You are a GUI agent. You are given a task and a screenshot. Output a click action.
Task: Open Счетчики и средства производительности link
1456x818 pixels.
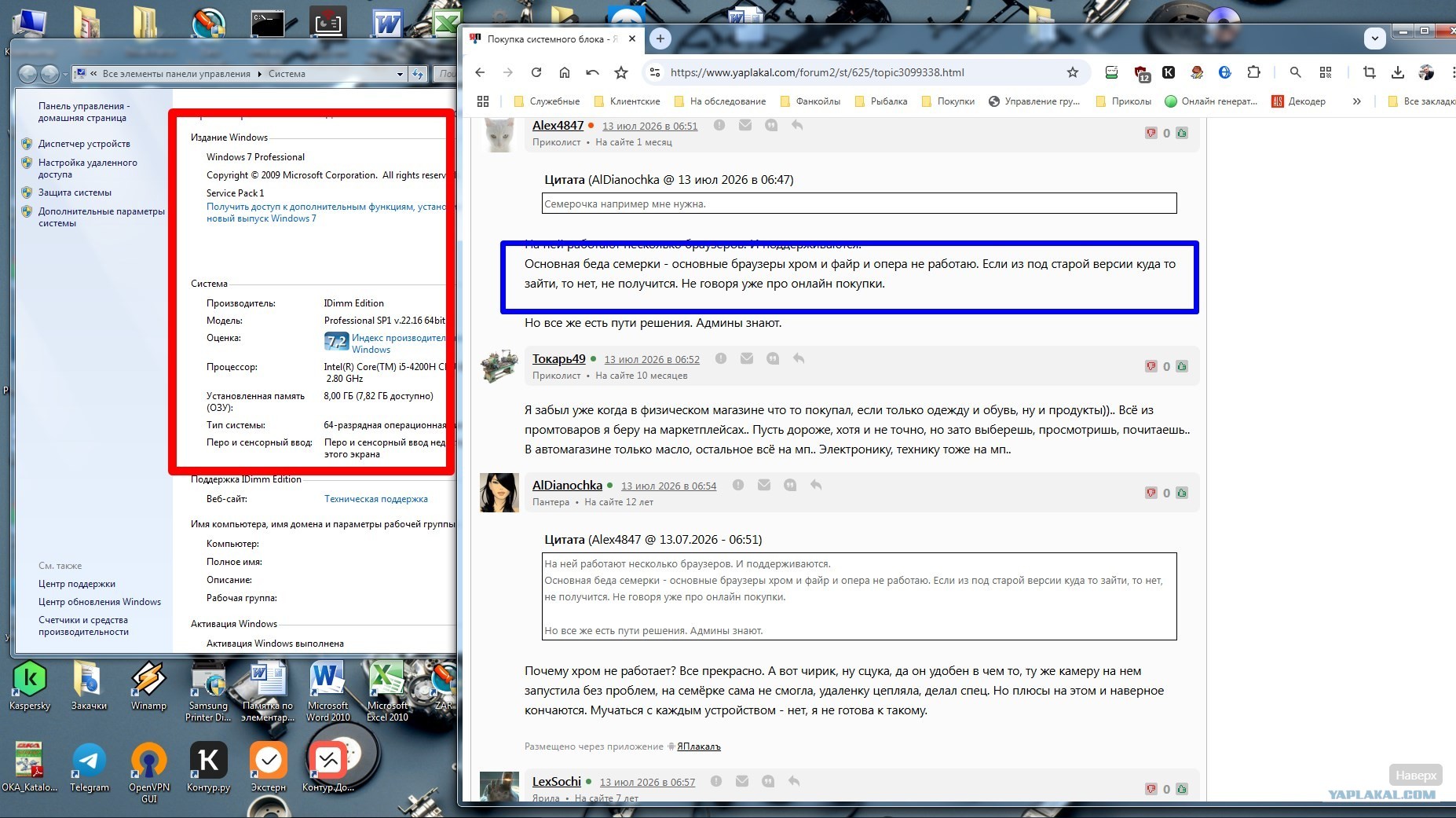click(83, 625)
